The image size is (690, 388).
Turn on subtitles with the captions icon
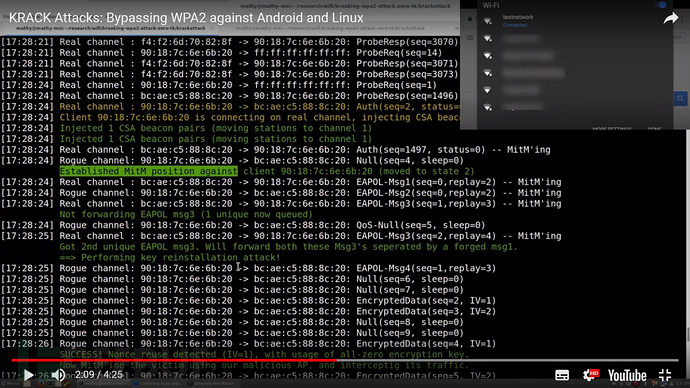[562, 375]
